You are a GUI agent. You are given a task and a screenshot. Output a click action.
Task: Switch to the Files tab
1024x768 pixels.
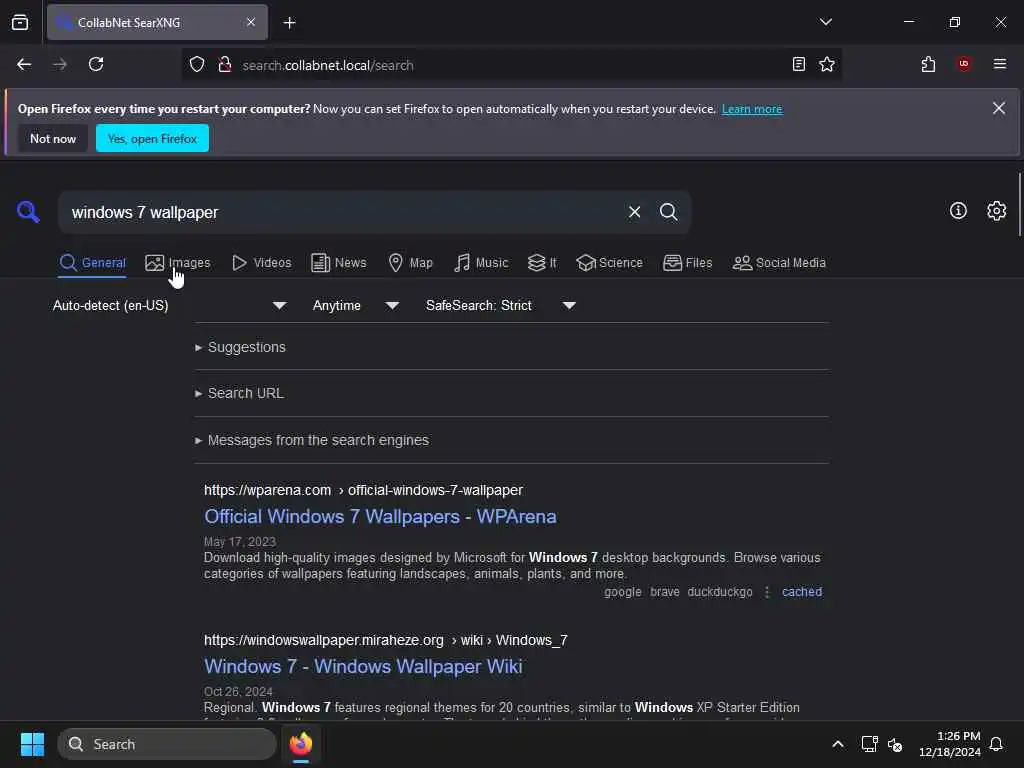tap(688, 263)
